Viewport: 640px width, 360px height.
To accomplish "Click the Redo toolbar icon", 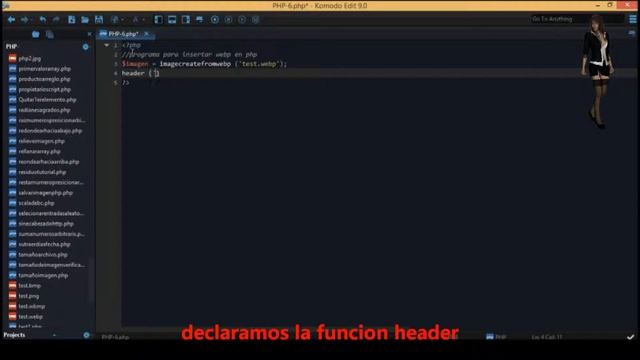I will click(56, 19).
